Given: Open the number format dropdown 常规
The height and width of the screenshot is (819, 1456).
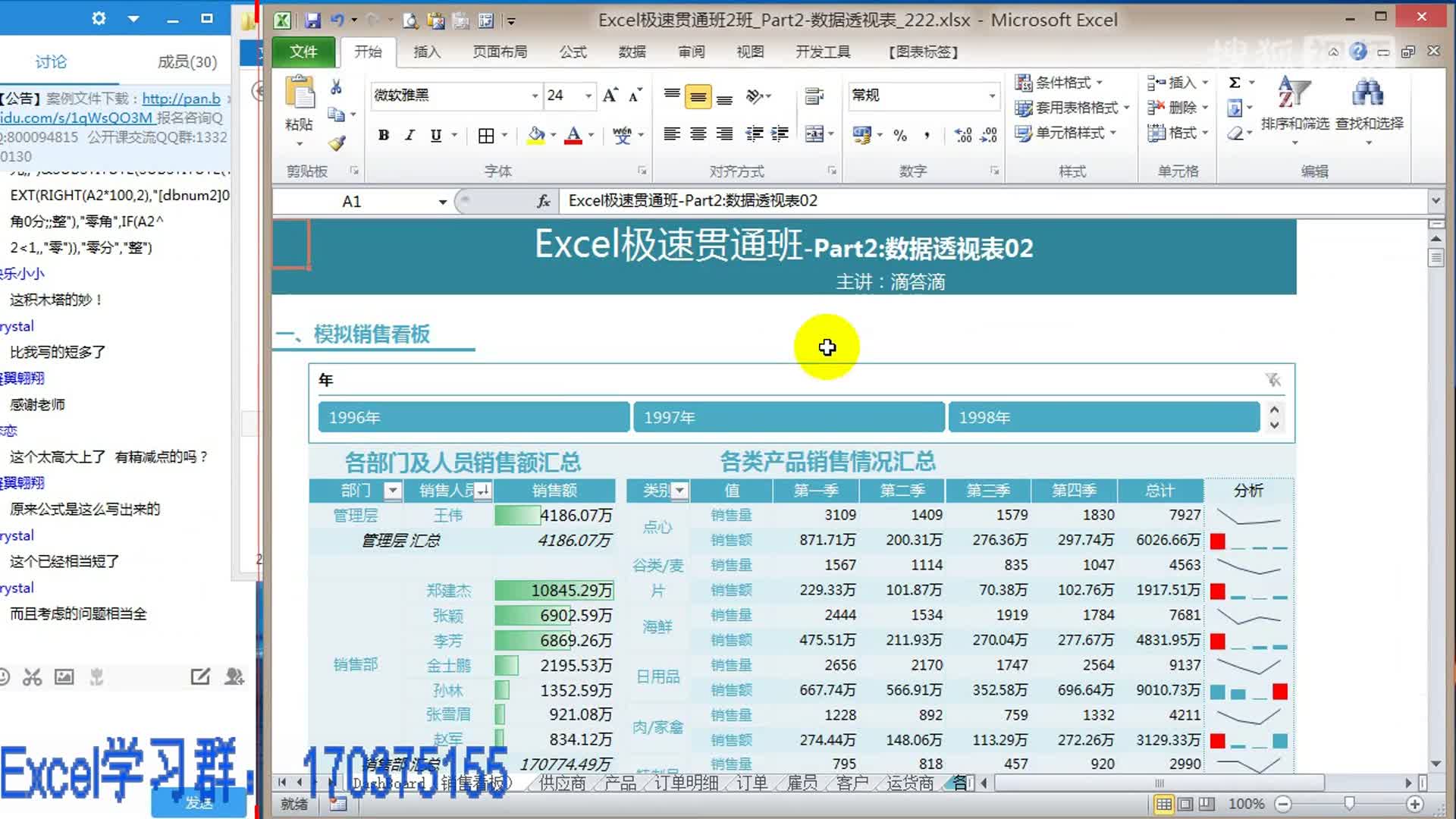Looking at the screenshot, I should coord(991,96).
